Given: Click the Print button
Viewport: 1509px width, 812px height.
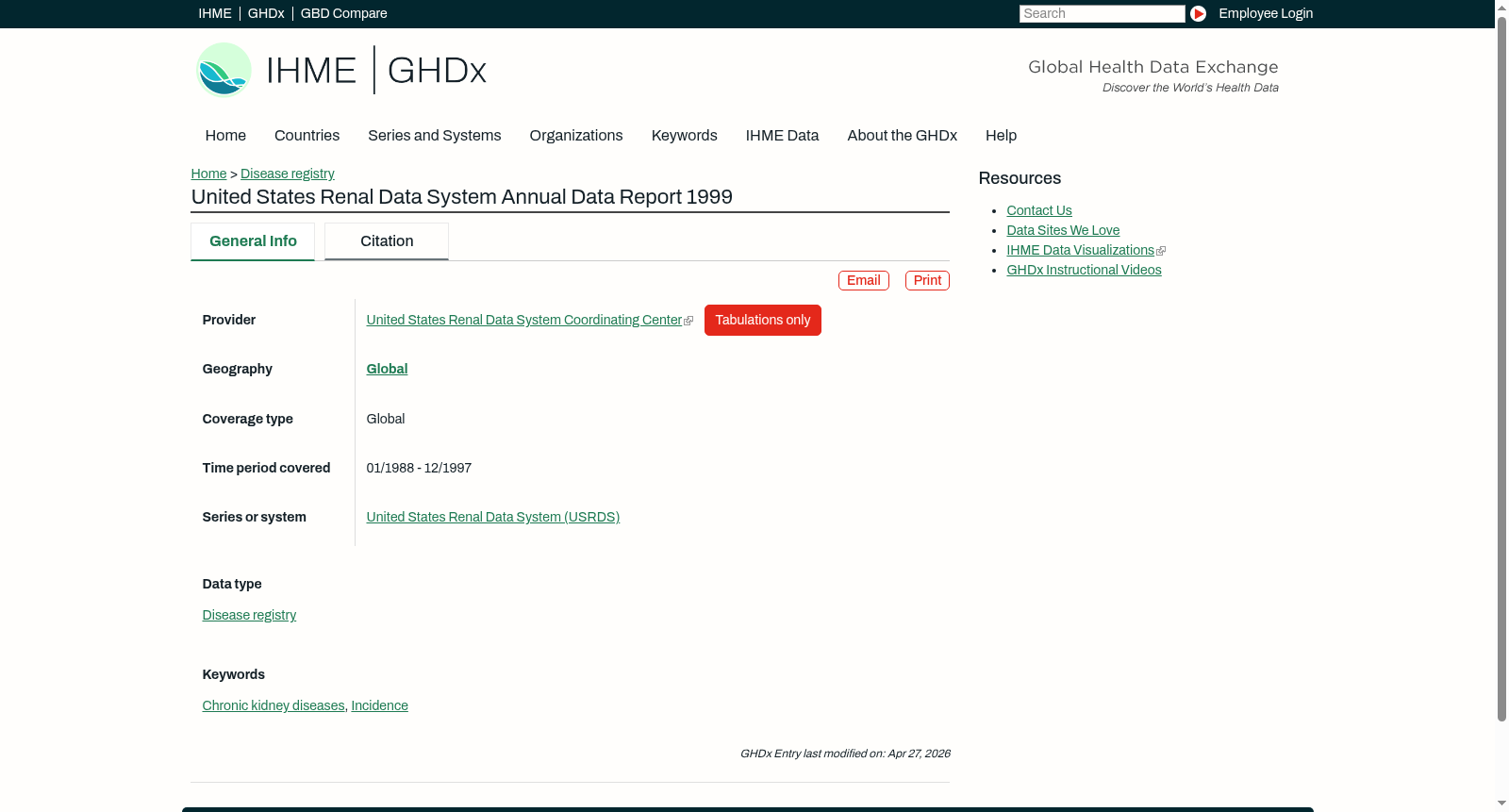Looking at the screenshot, I should point(927,280).
